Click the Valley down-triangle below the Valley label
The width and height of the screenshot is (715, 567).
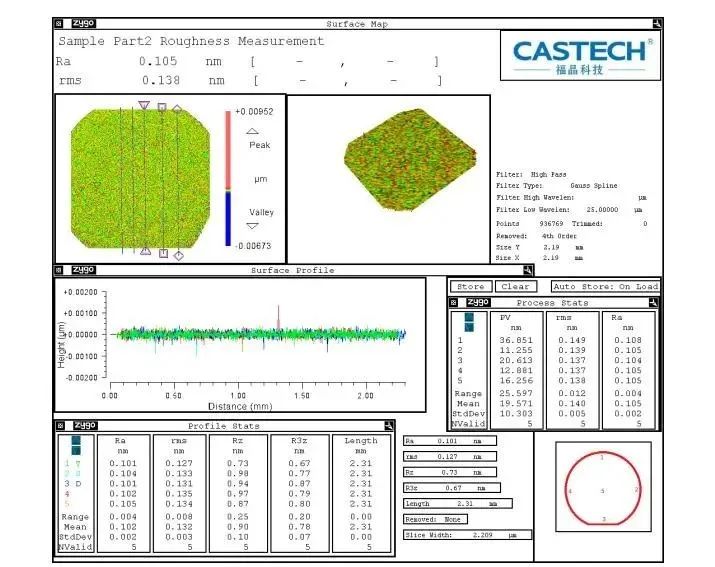pyautogui.click(x=252, y=226)
